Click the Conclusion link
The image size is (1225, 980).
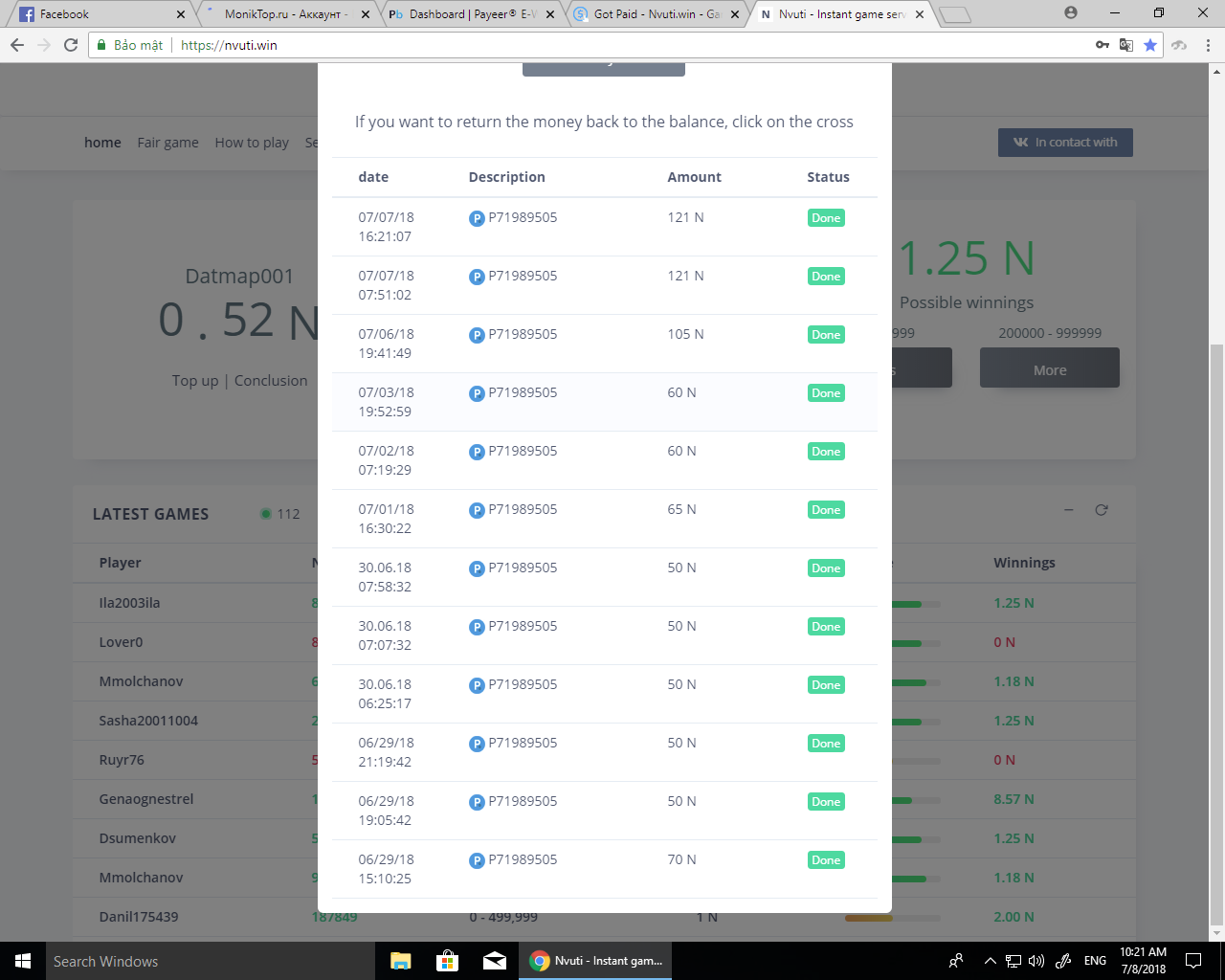click(x=271, y=381)
